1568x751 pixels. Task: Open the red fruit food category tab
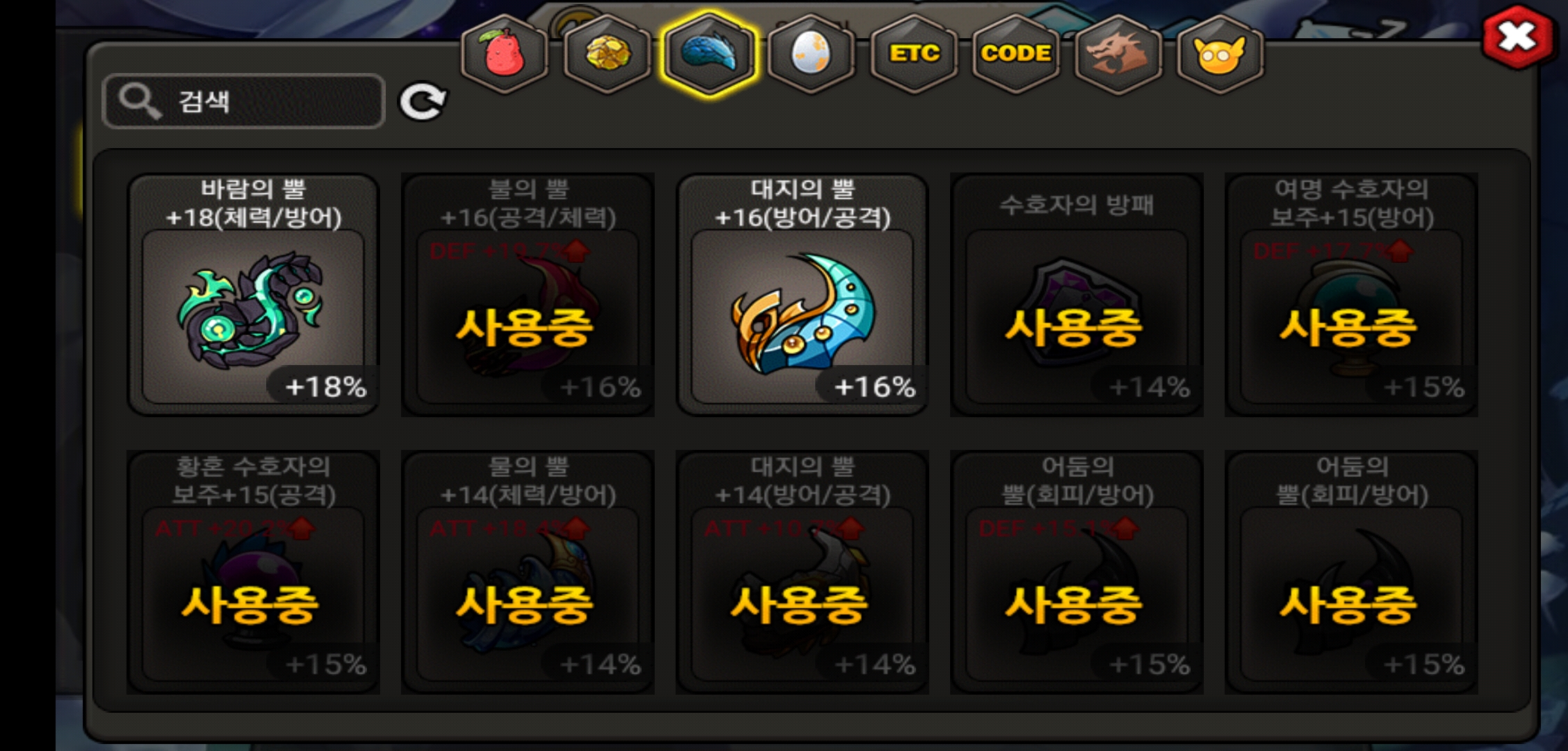[x=504, y=54]
